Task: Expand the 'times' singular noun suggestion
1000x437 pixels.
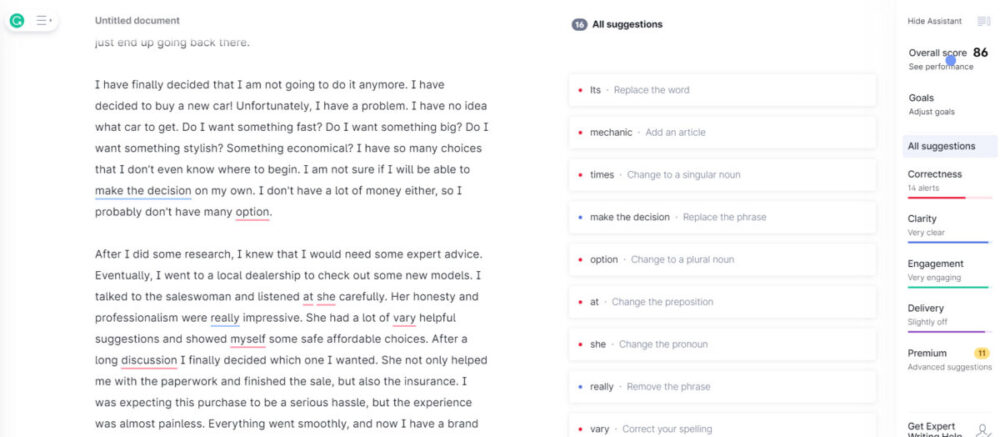Action: pos(722,175)
